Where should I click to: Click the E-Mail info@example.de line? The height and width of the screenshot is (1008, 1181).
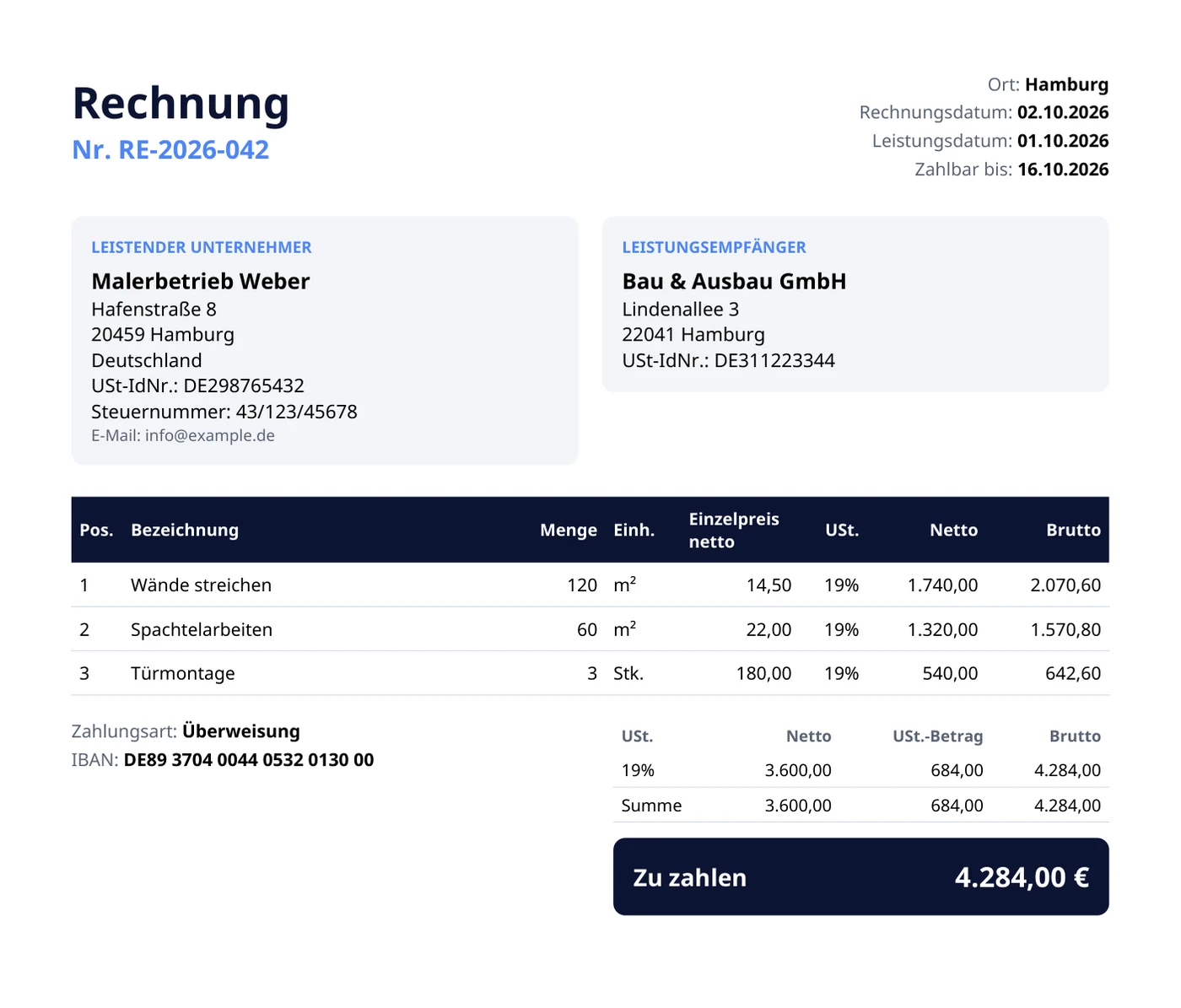tap(183, 435)
